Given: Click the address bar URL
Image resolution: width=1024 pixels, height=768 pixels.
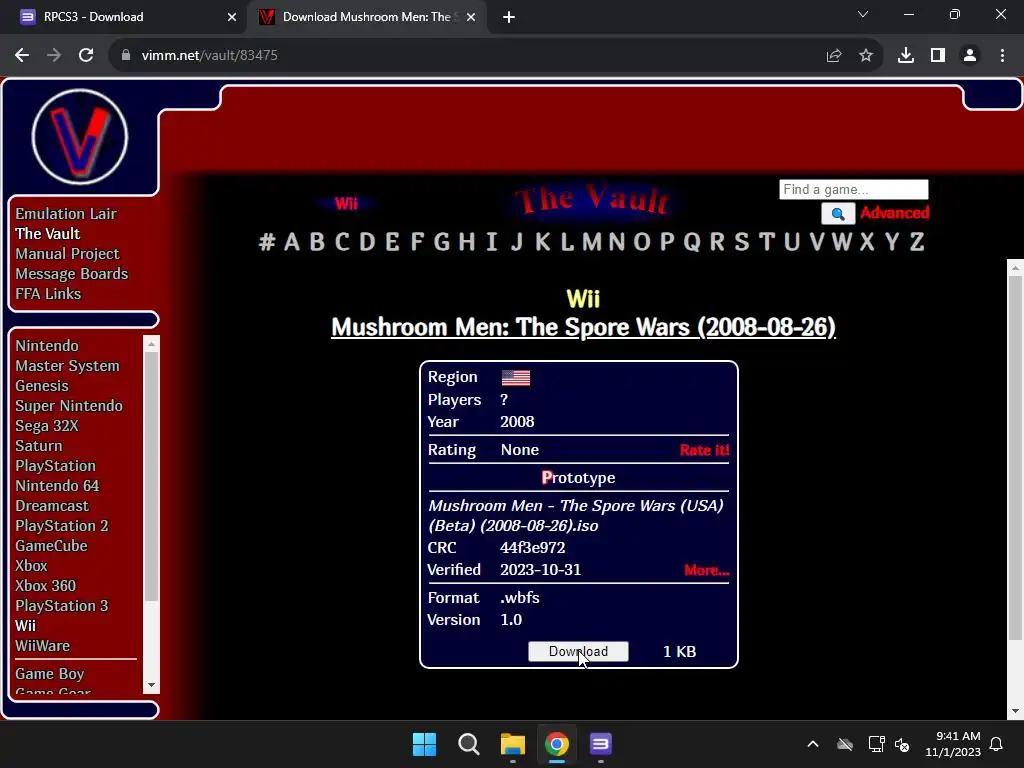Looking at the screenshot, I should 210,56.
